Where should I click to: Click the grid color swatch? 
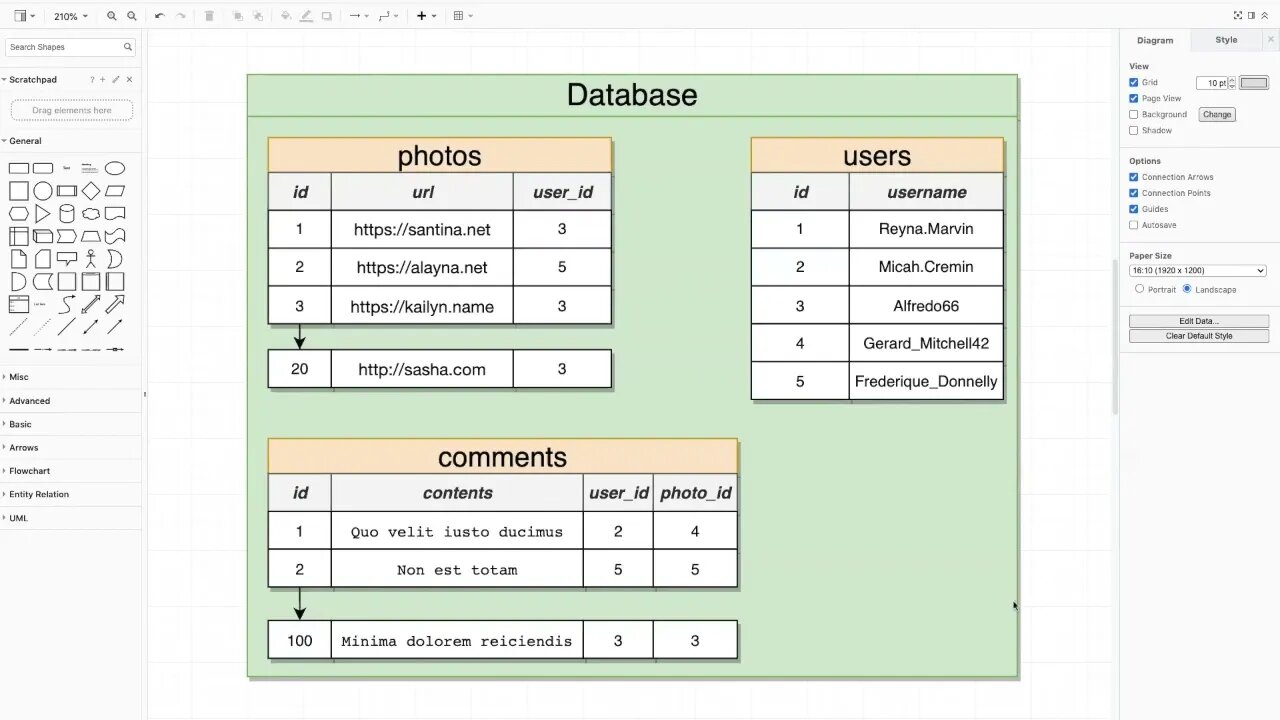(1254, 83)
